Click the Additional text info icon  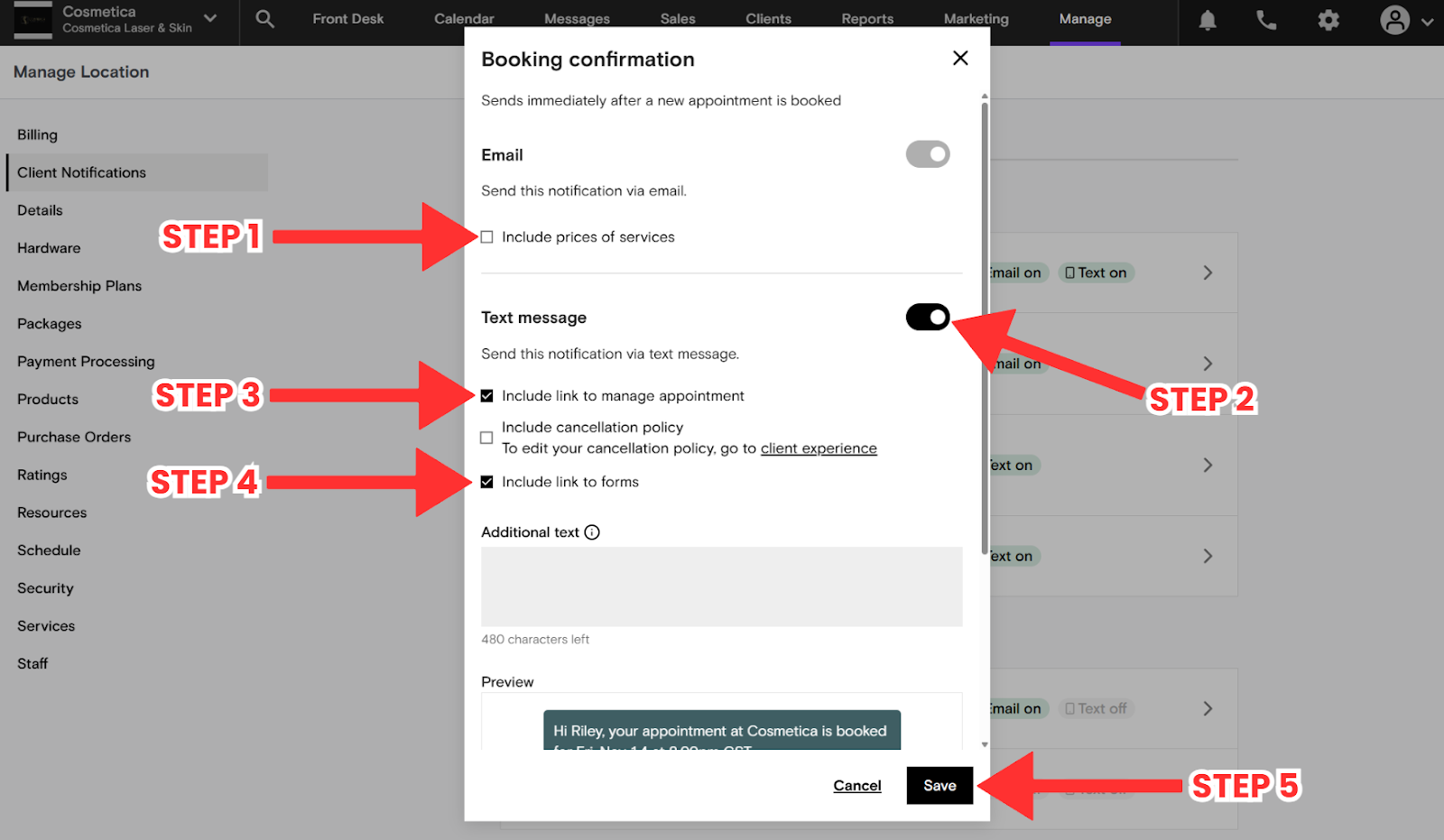click(x=592, y=532)
